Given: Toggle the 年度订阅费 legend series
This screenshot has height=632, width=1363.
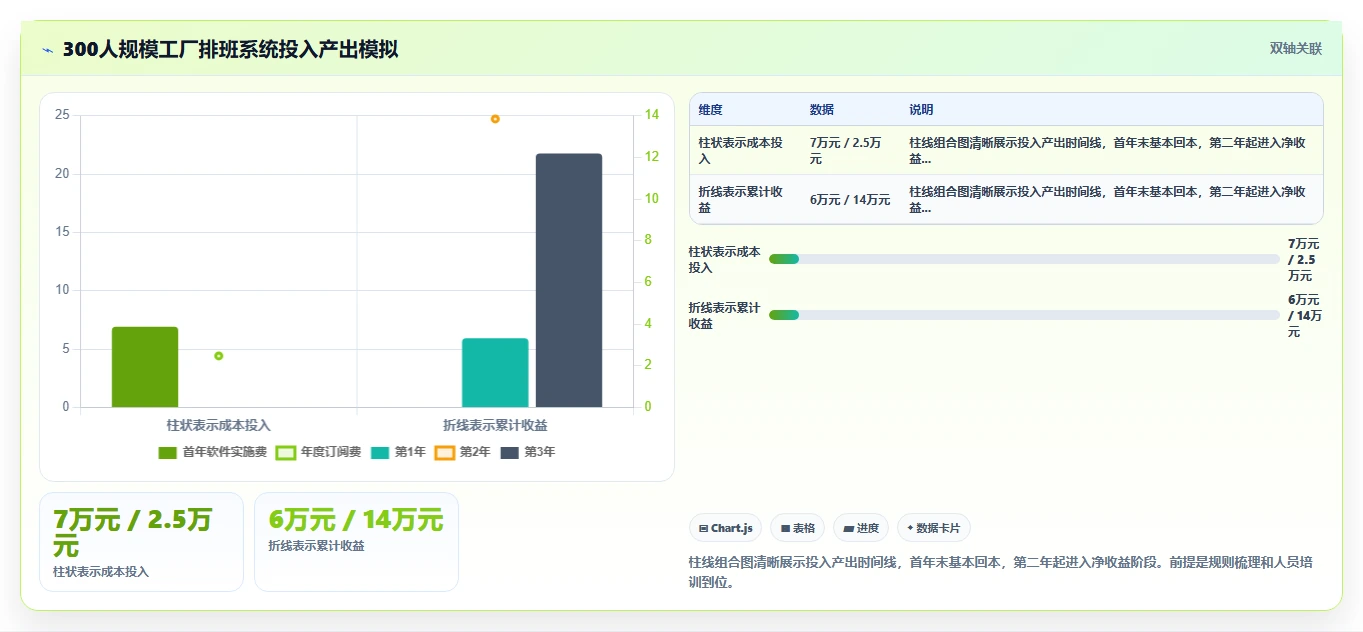Looking at the screenshot, I should pos(318,452).
